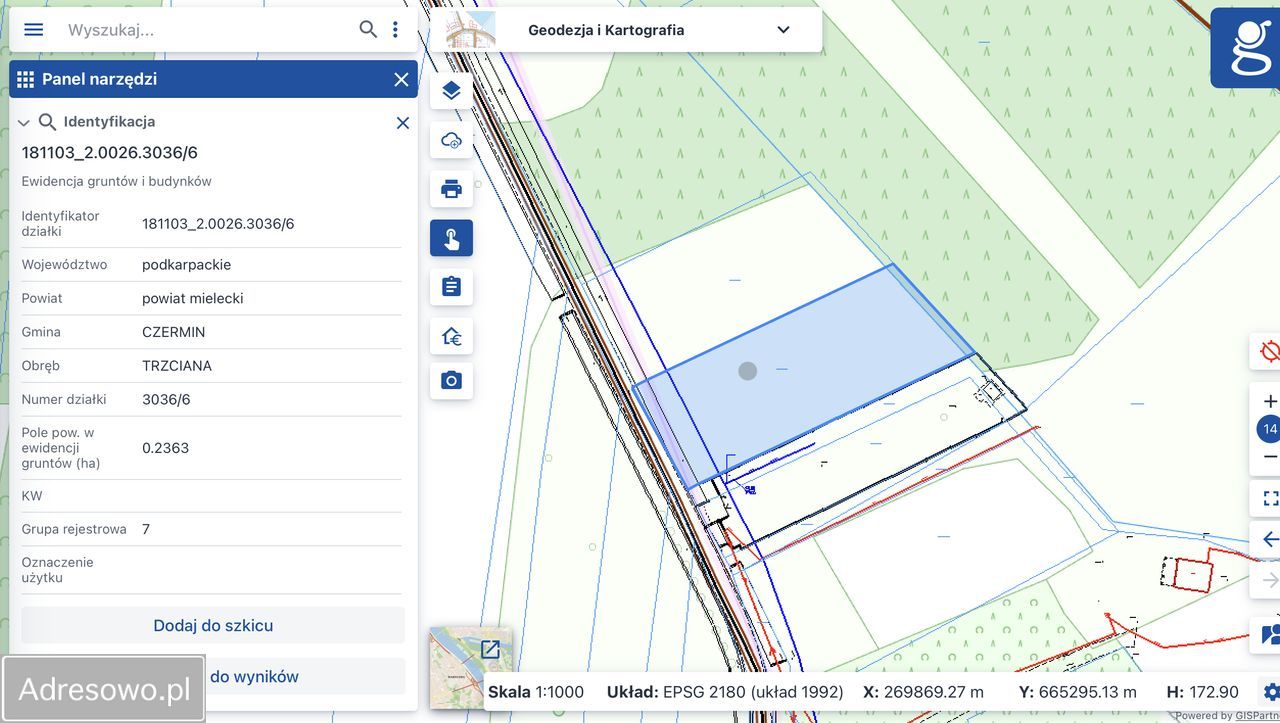Click the Numer działki value '3036/6'
This screenshot has width=1280, height=723.
point(166,400)
